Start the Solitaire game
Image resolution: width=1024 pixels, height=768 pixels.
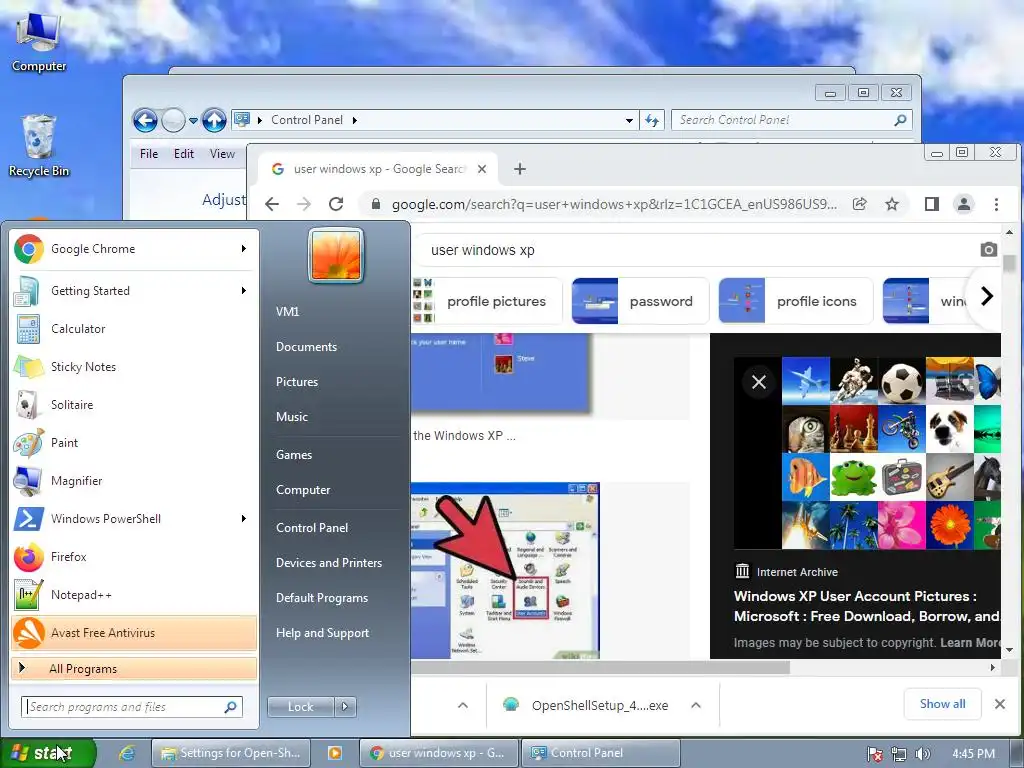(134, 404)
